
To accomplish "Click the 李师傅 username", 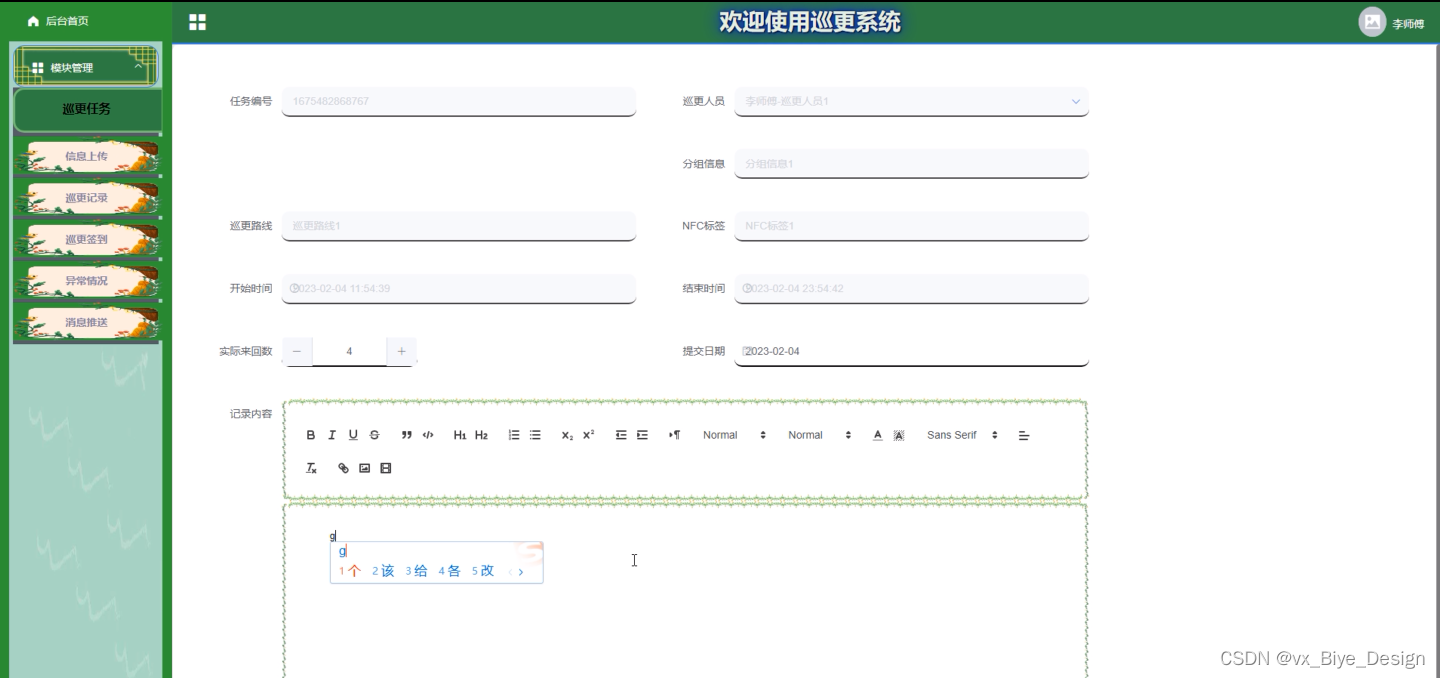I will pyautogui.click(x=1408, y=23).
